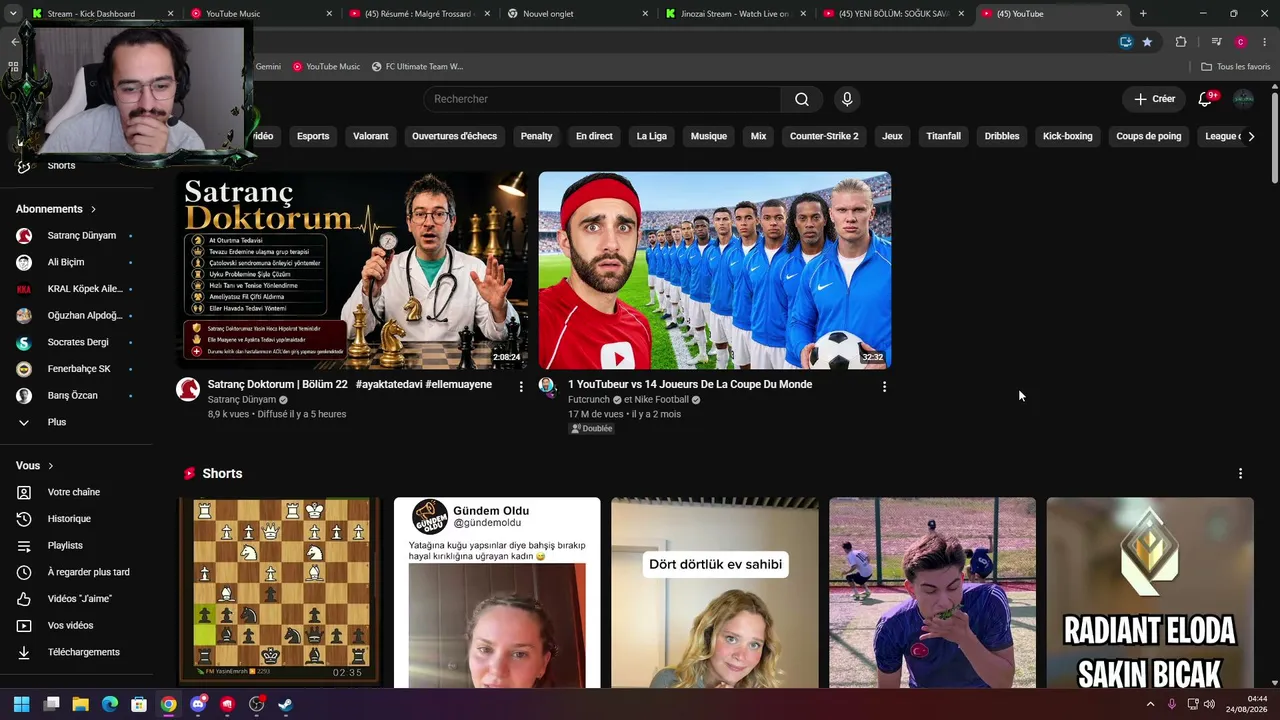Open the Fenerbahçe SK subscription
Image resolution: width=1280 pixels, height=720 pixels.
click(x=77, y=369)
